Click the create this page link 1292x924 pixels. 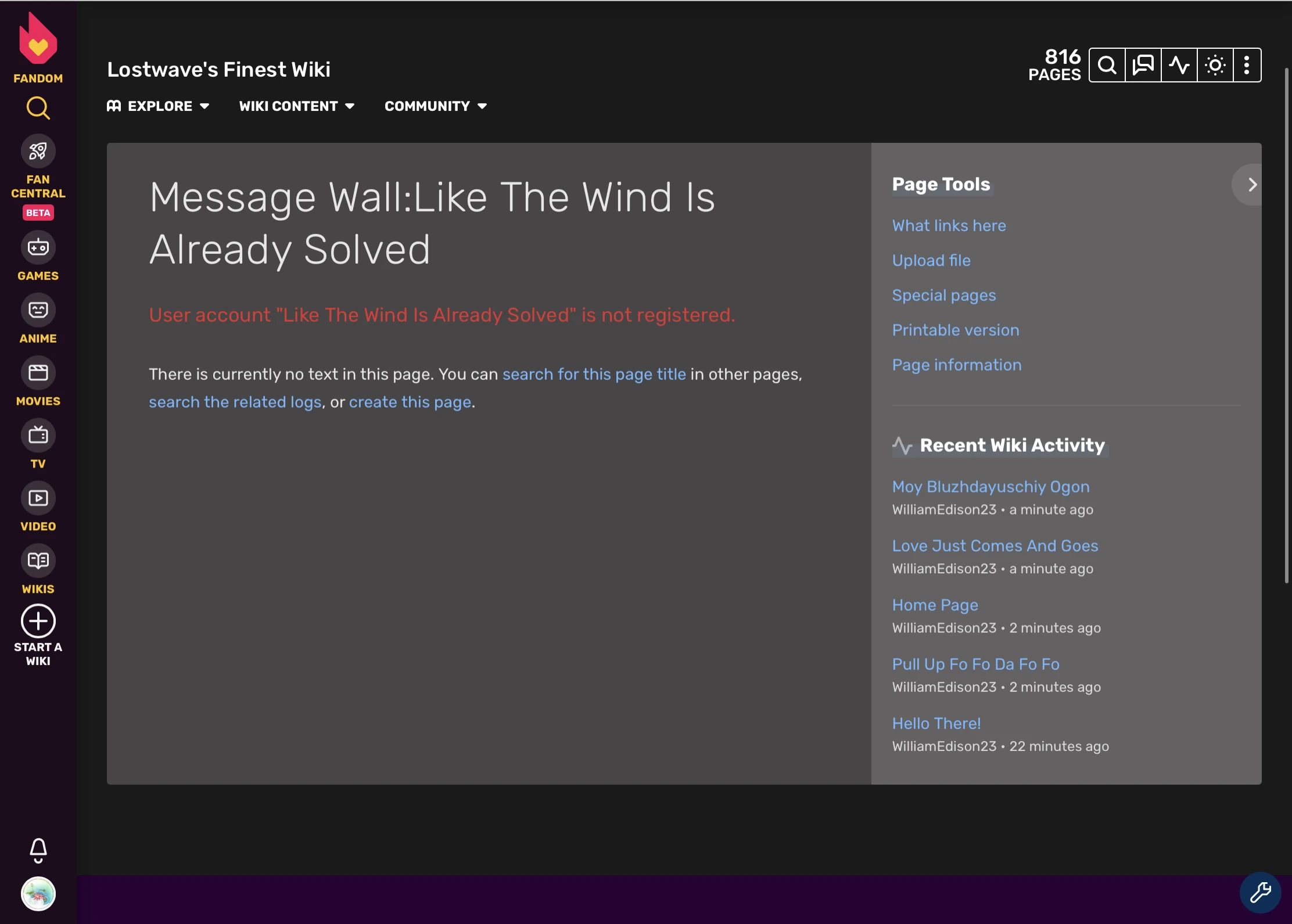click(x=410, y=401)
